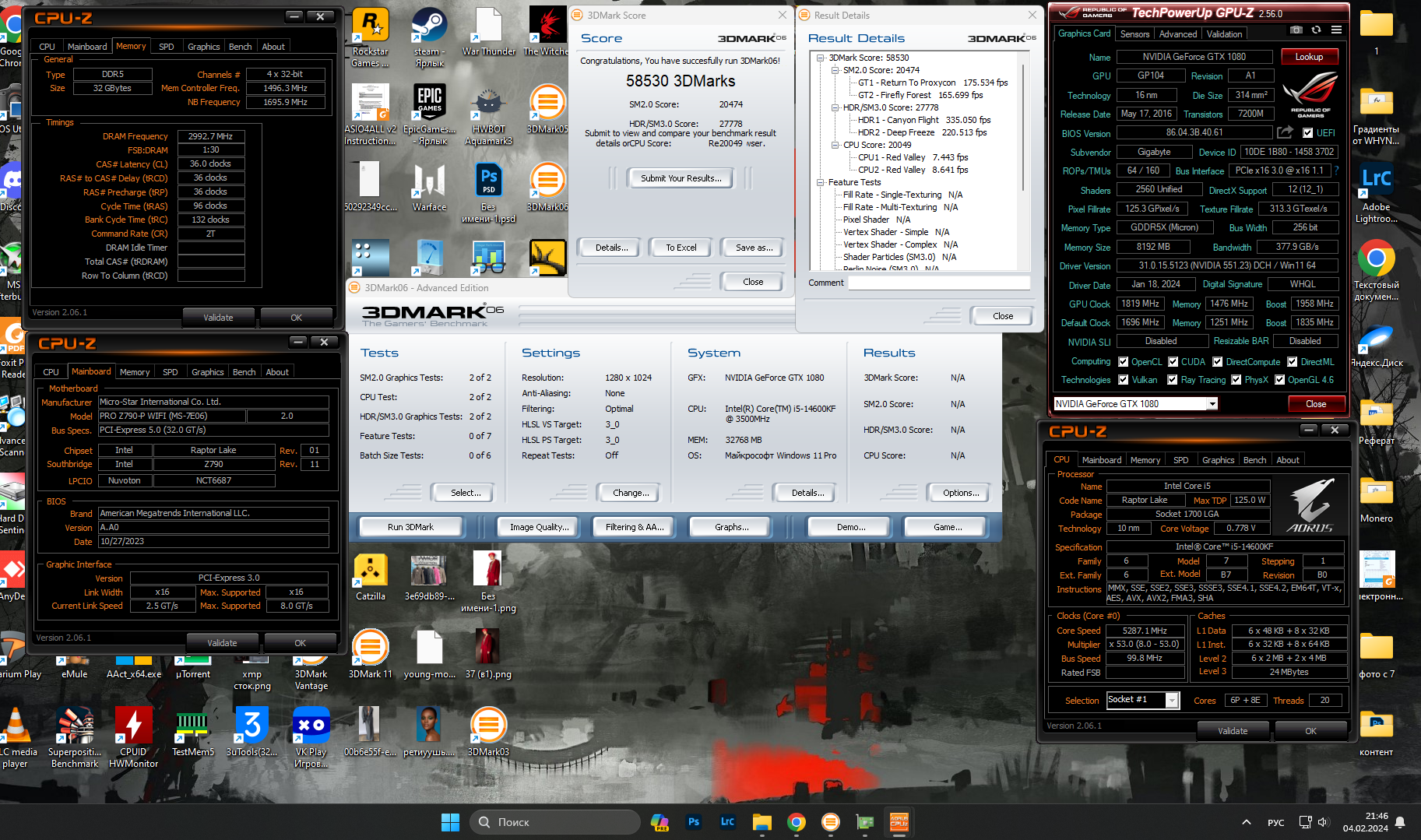Open the War Thunder desktop icon
Screen dimensions: 1421x840
[x=489, y=31]
